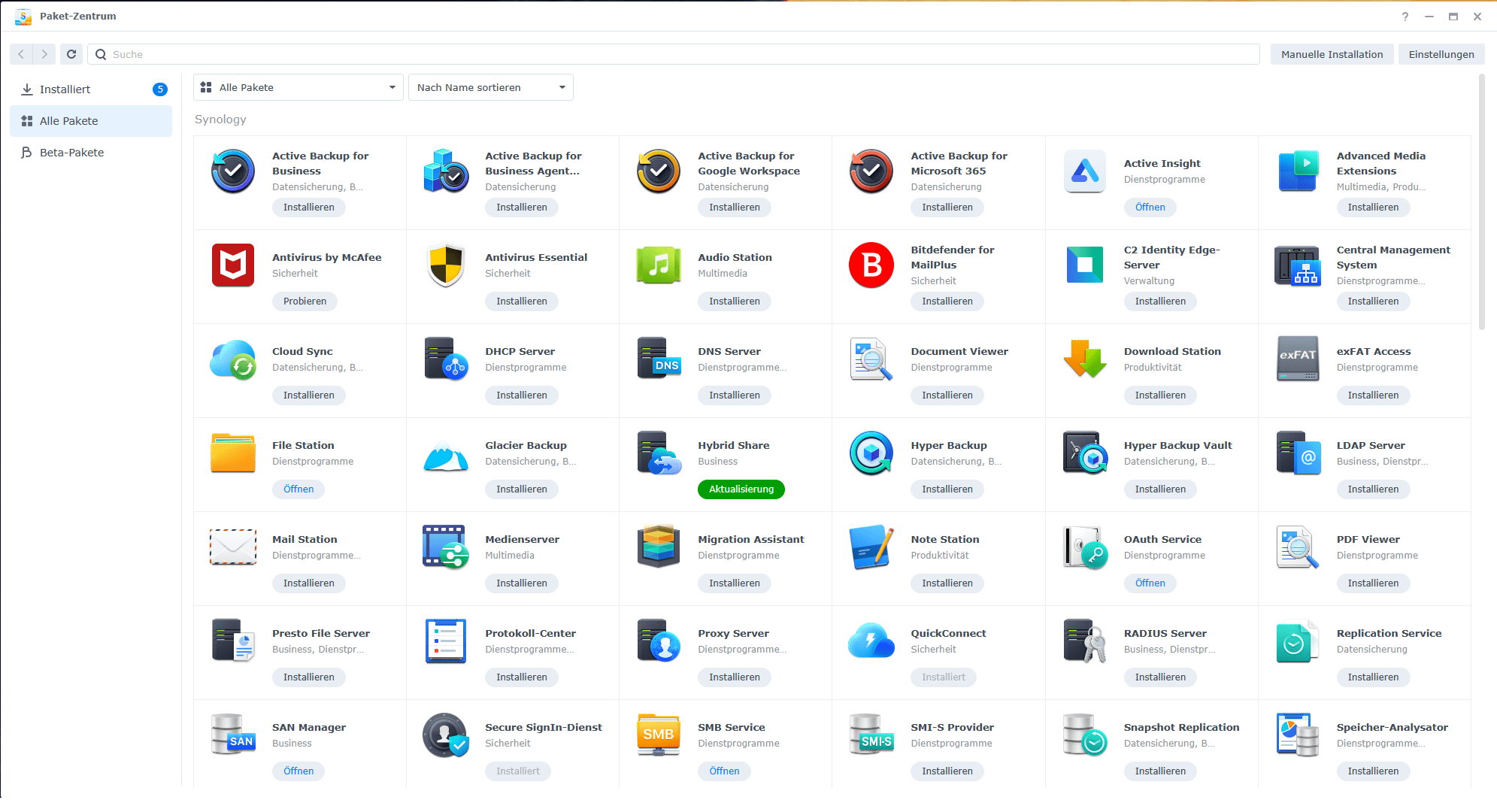Click the C2 Identity Edge-Server icon
Image resolution: width=1497 pixels, height=812 pixels.
pos(1084,265)
